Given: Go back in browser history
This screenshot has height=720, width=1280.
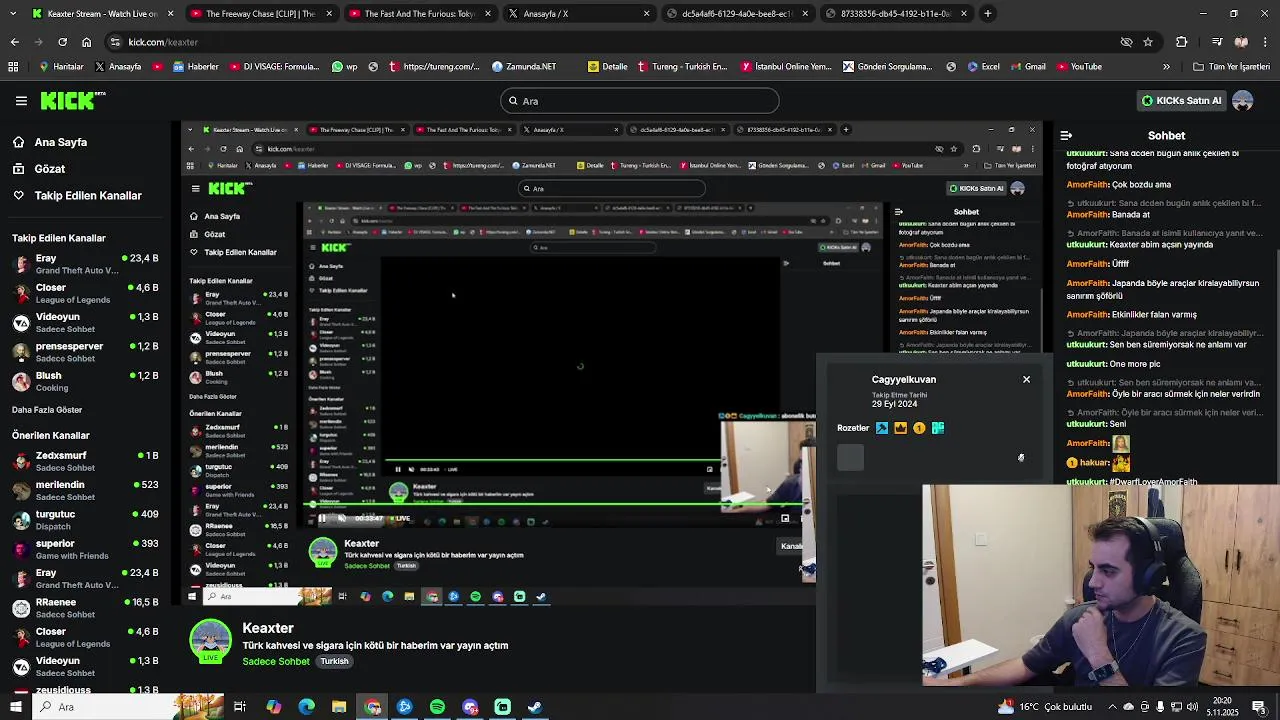Looking at the screenshot, I should pyautogui.click(x=14, y=42).
